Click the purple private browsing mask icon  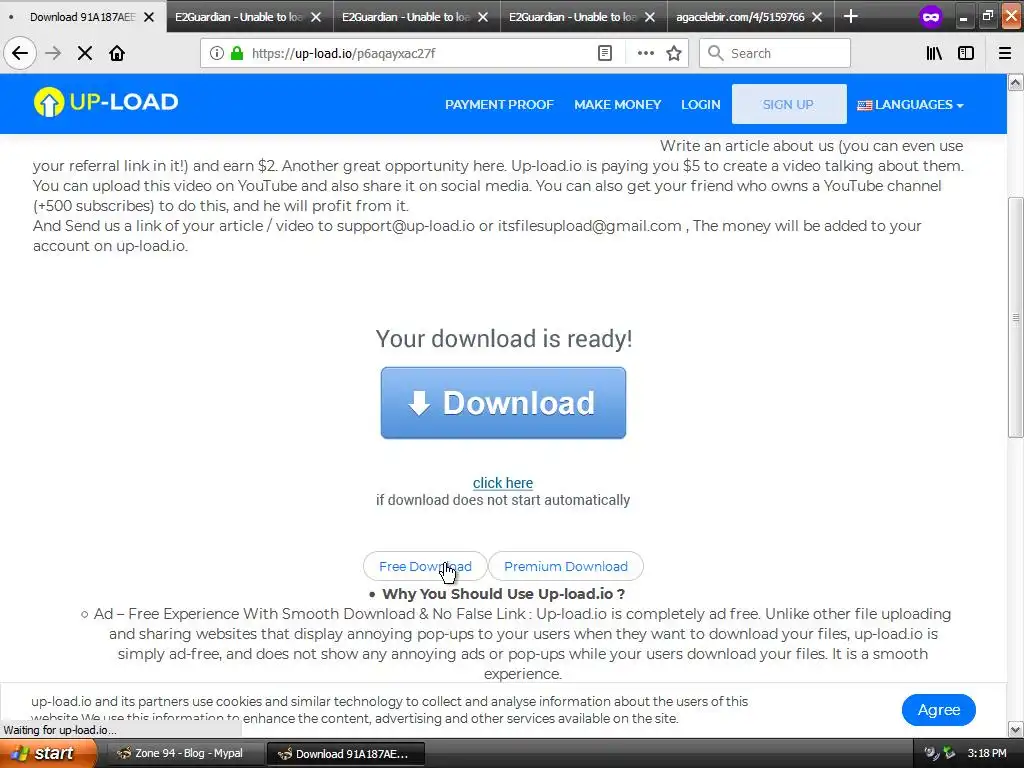pos(931,16)
